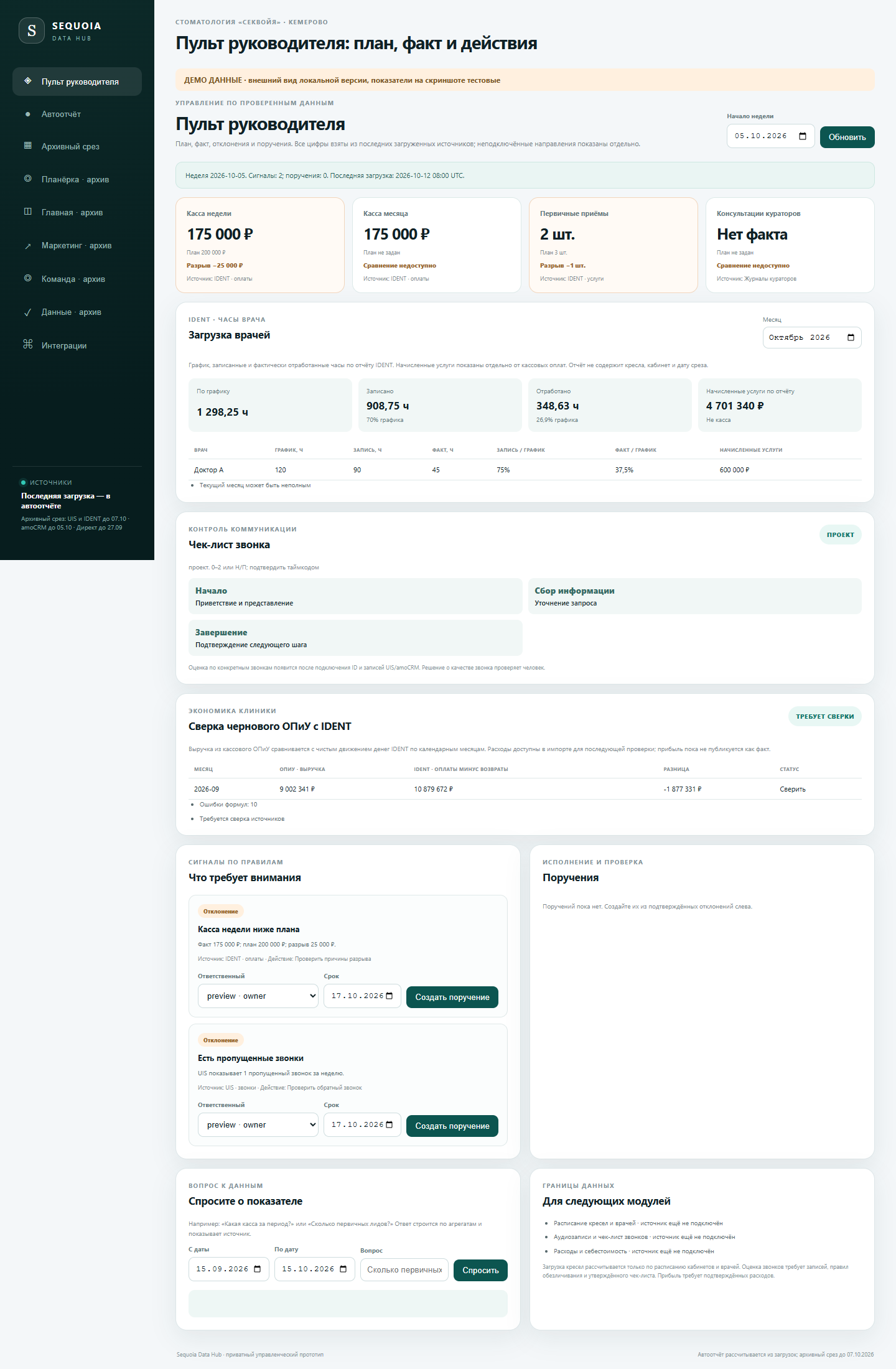Click the Первичные приёмы 2 шт. value
896x1369 pixels.
click(x=558, y=234)
